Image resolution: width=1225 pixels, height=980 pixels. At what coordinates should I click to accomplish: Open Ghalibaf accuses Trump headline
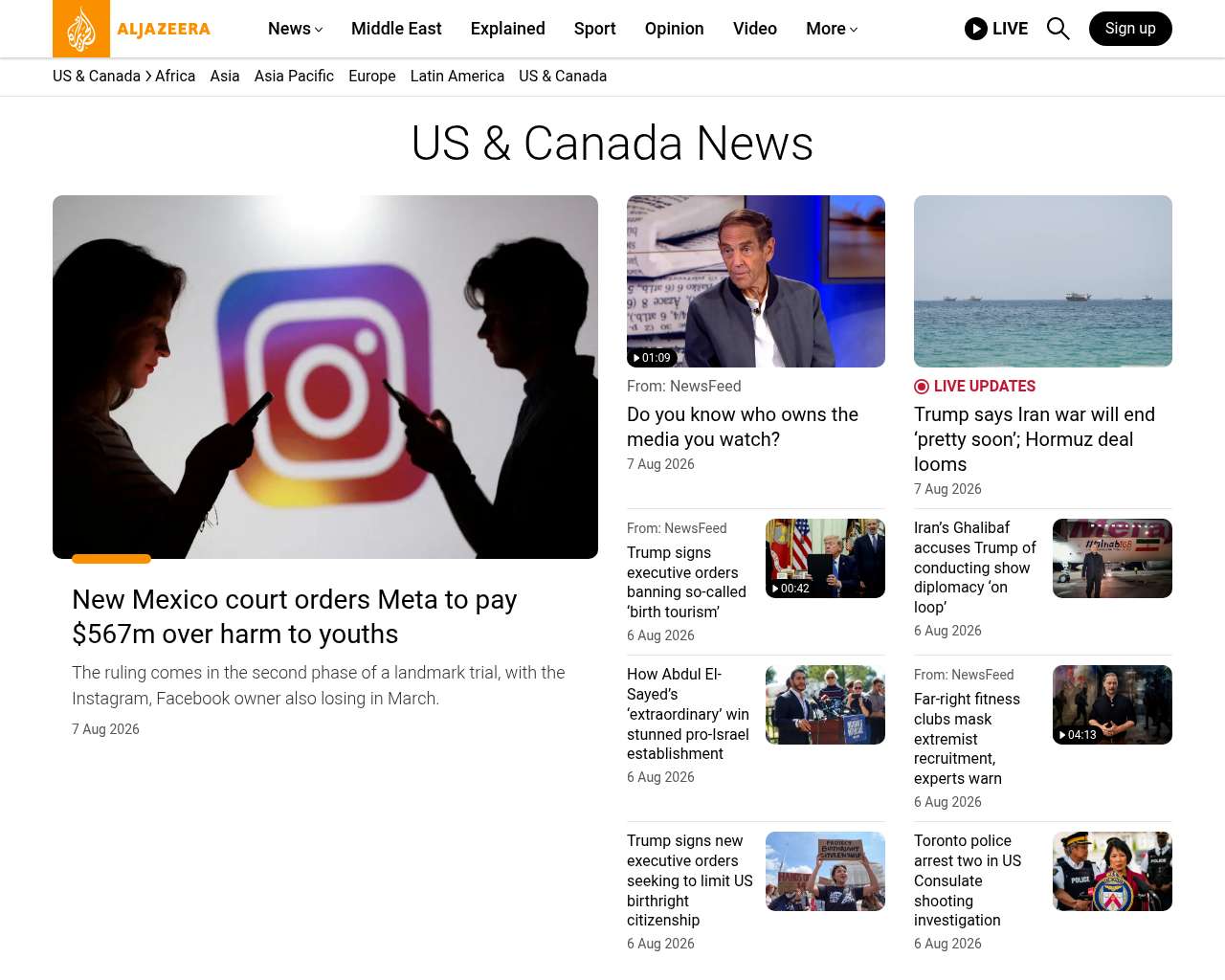[x=975, y=568]
